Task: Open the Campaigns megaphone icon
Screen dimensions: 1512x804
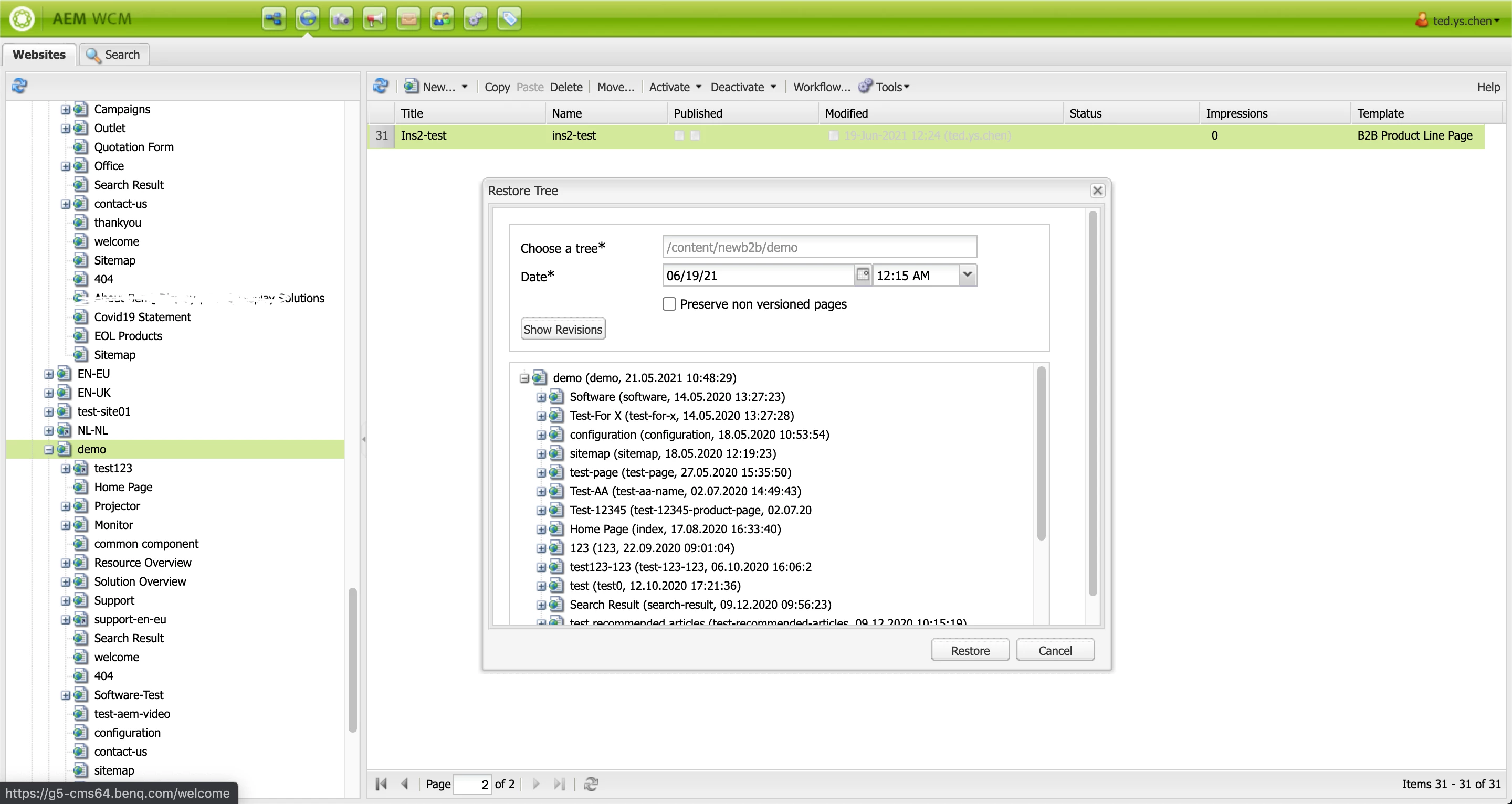Action: pos(374,19)
